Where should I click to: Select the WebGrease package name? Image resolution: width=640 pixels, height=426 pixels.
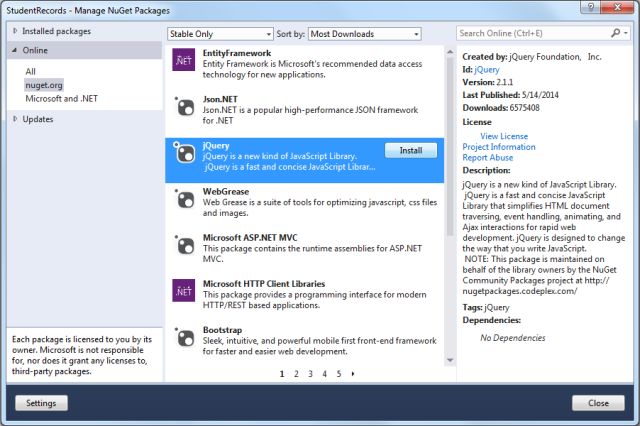pos(226,191)
